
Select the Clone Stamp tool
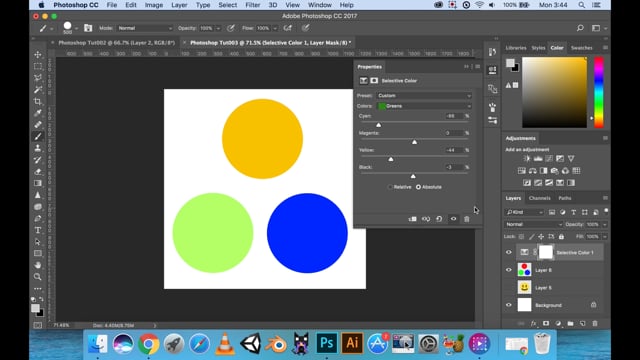[38, 148]
